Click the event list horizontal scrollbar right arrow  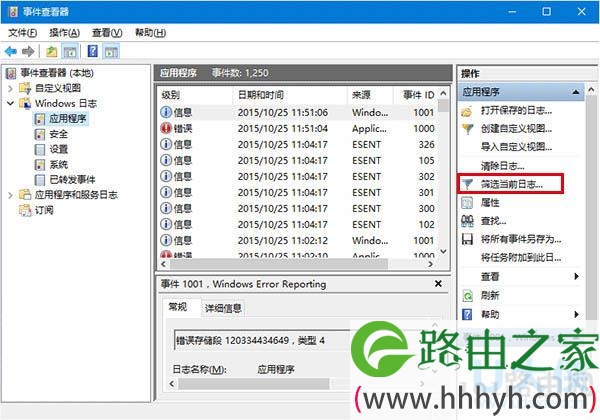click(x=430, y=264)
